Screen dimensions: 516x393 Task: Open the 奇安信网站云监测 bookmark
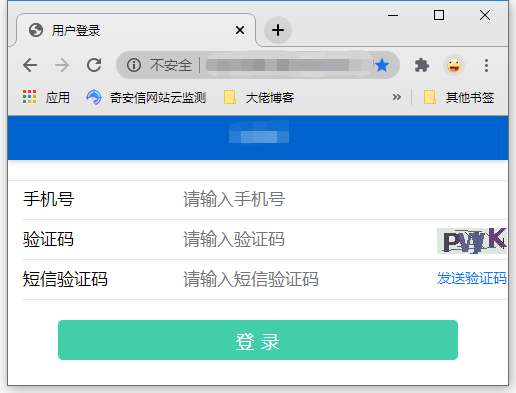click(x=146, y=97)
